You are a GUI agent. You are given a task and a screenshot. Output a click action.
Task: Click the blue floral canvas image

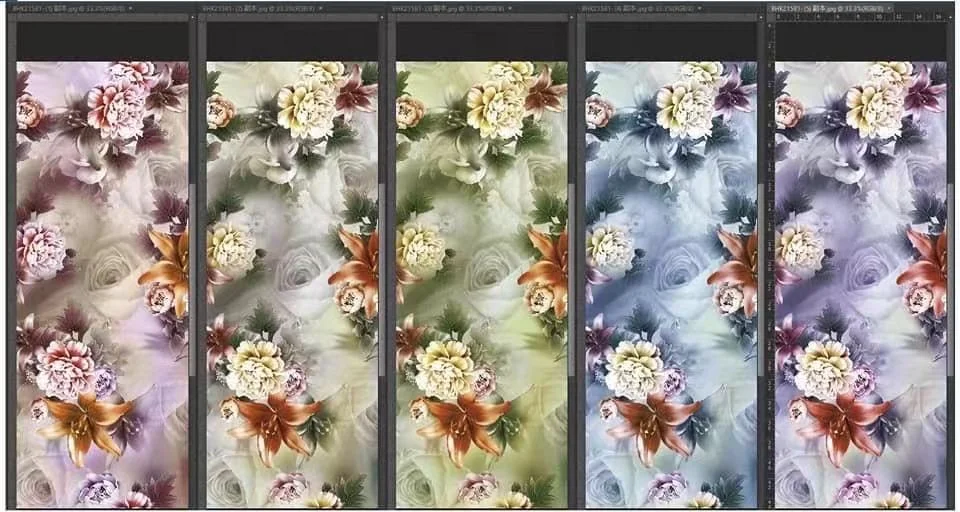[x=671, y=284]
